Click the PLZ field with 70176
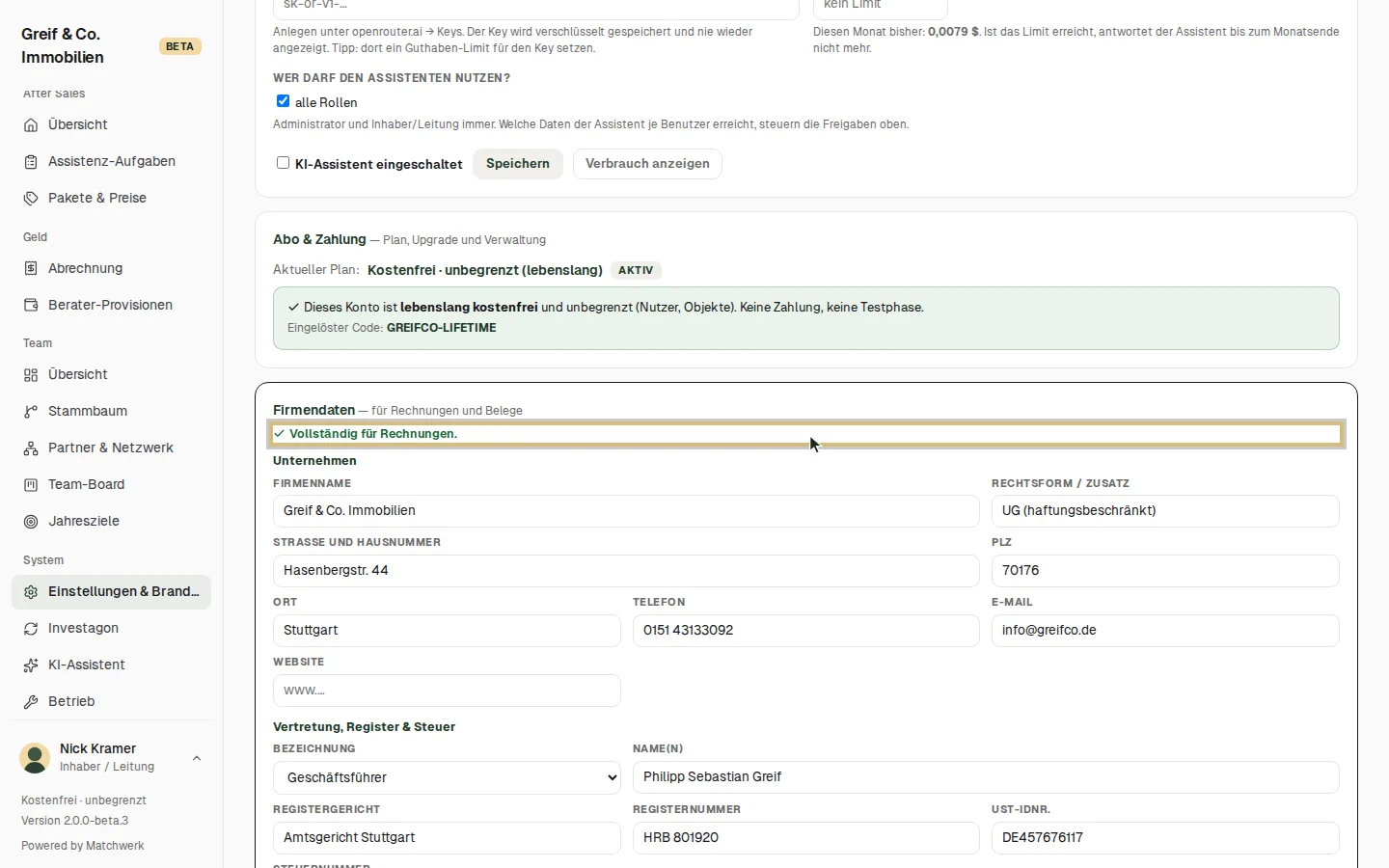This screenshot has width=1389, height=868. (x=1165, y=571)
